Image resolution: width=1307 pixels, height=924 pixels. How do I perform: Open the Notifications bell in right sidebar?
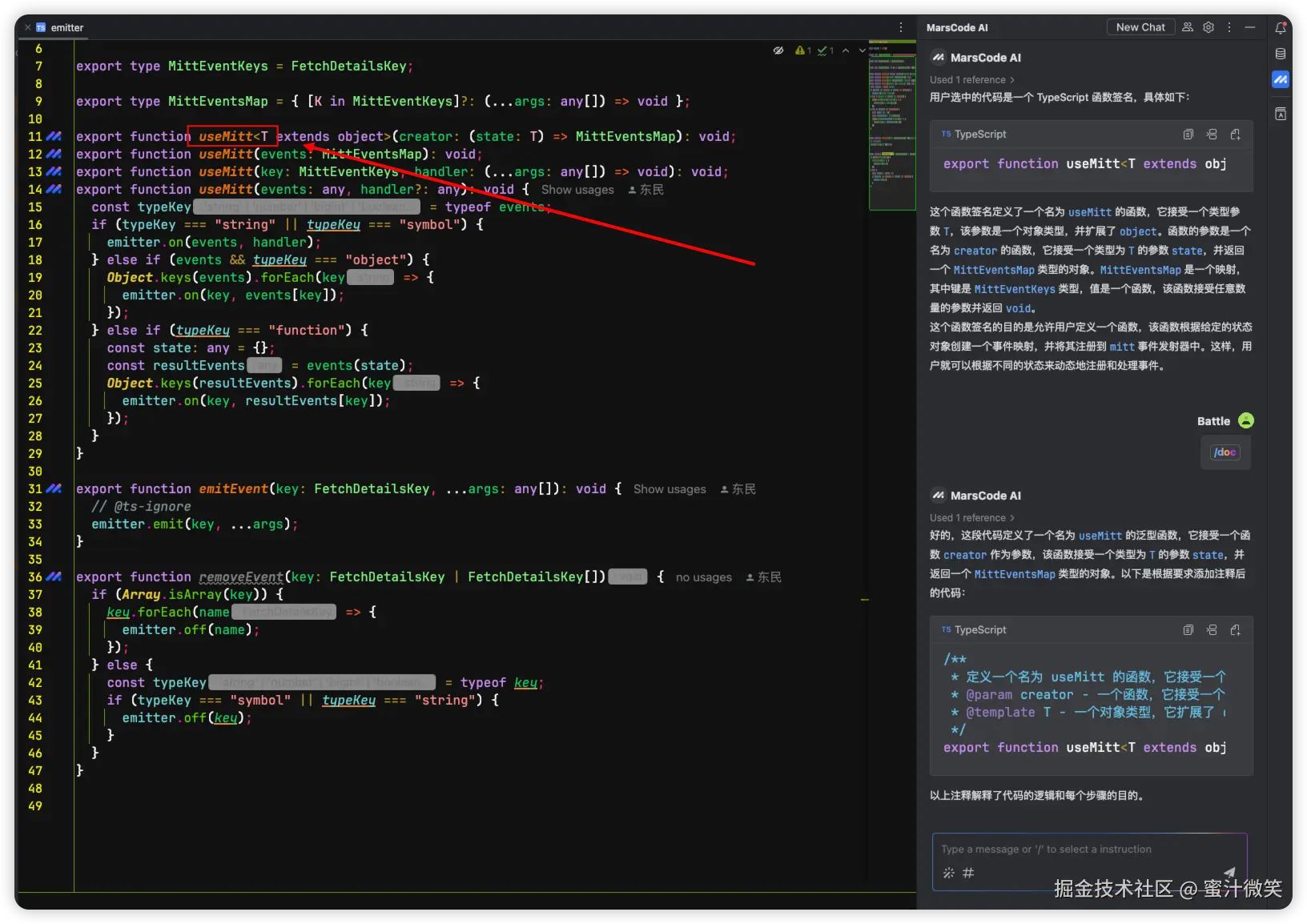click(1281, 28)
